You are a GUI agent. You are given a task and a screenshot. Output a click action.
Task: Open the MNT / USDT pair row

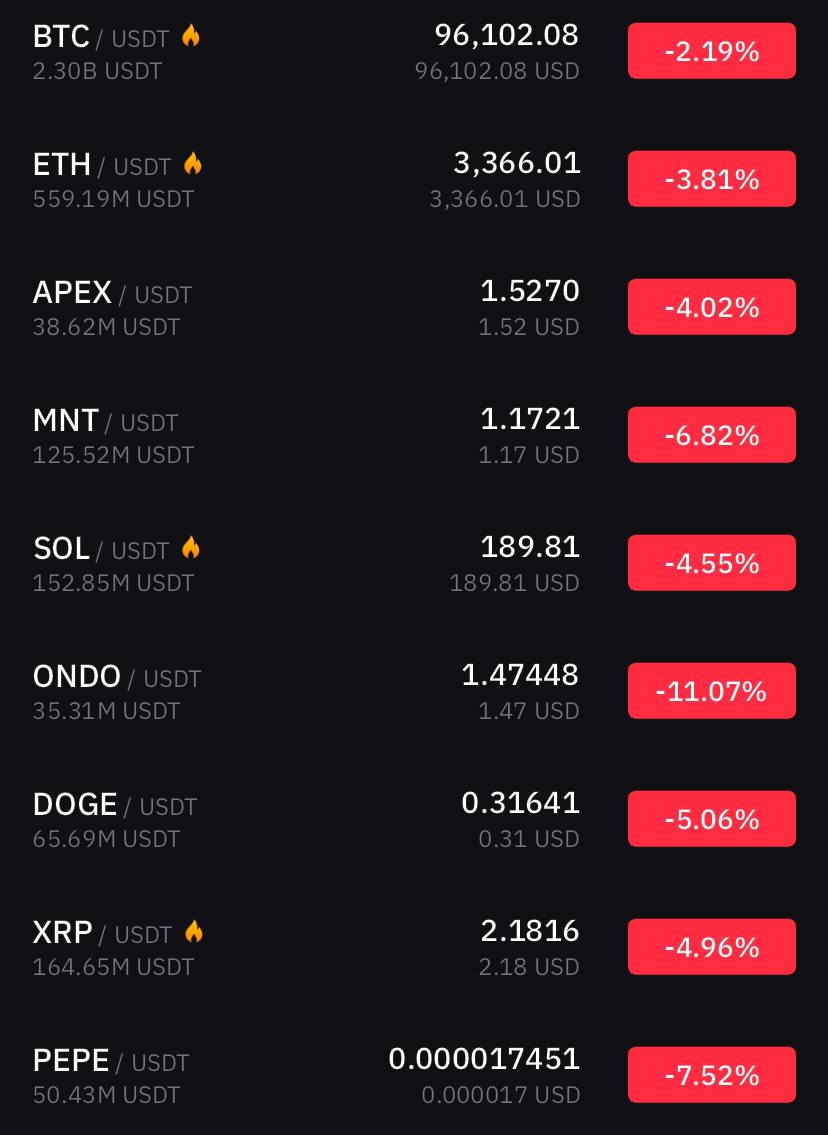[x=414, y=435]
